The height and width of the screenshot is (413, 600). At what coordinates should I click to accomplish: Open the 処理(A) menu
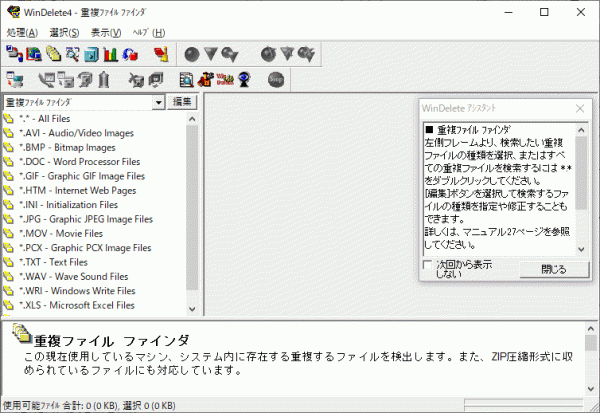click(22, 33)
